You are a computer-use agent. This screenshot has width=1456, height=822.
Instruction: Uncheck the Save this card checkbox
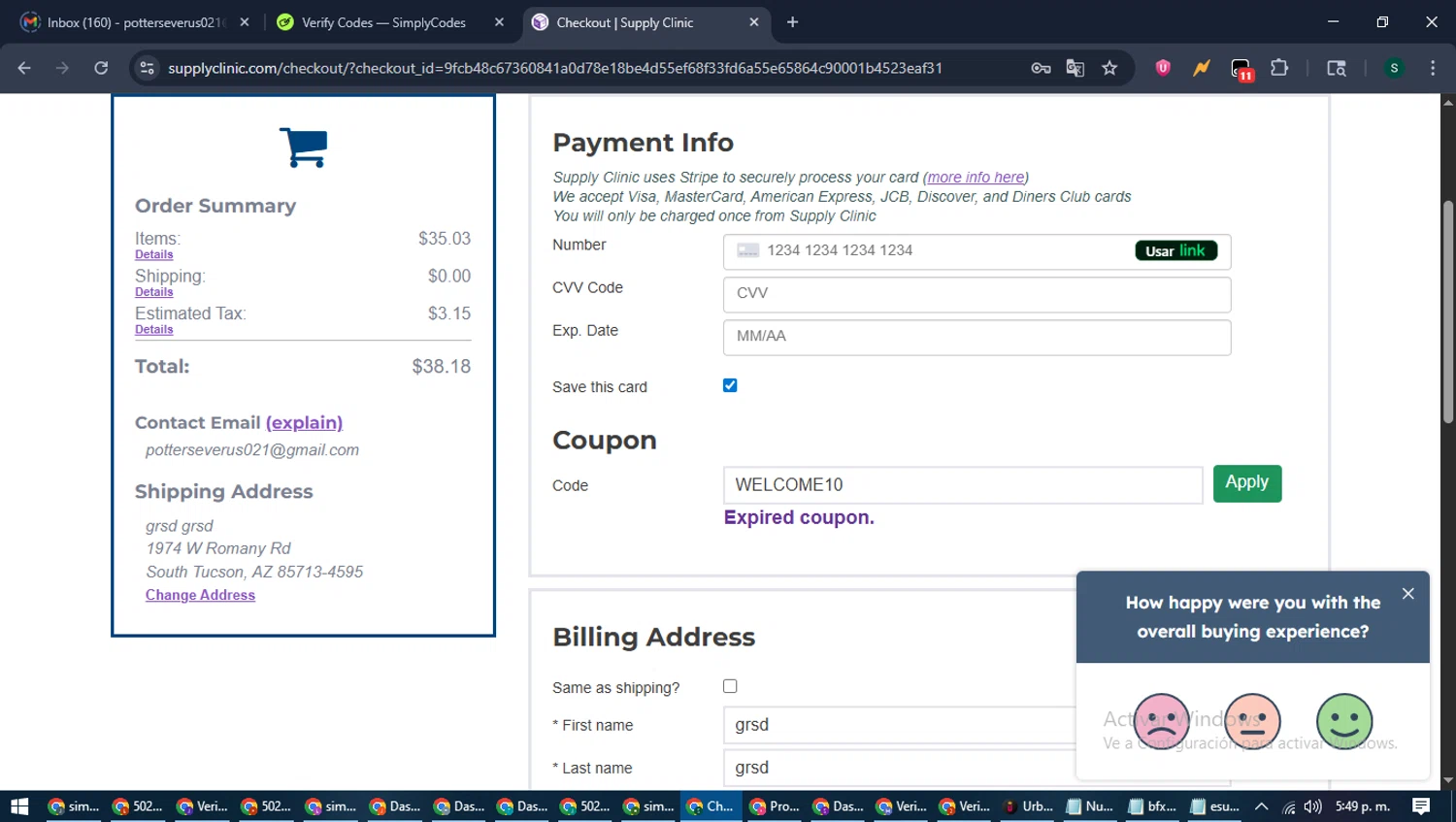pyautogui.click(x=730, y=385)
